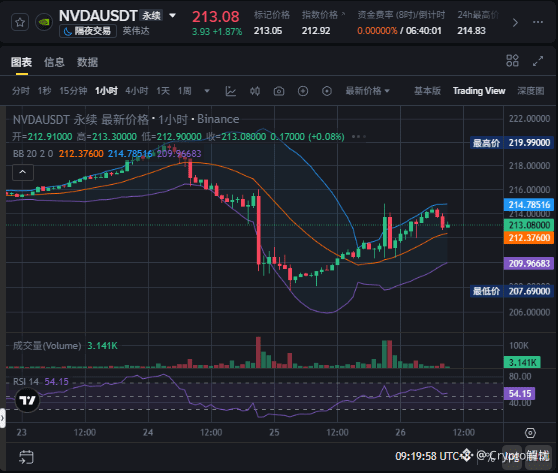Open more options dots beside the OHLC legend

(359, 137)
